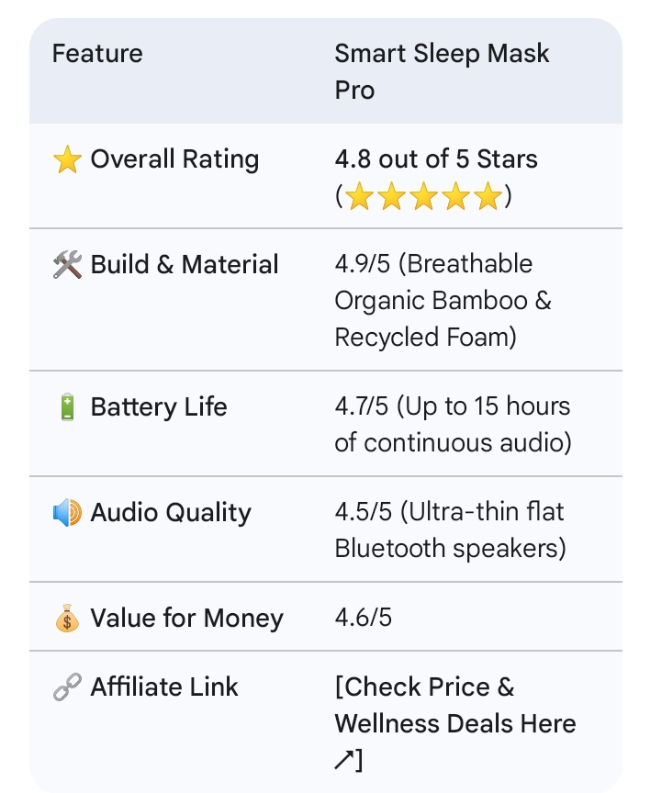The width and height of the screenshot is (661, 793).
Task: Click the 4.6/5 Value for Money score
Action: 363,618
